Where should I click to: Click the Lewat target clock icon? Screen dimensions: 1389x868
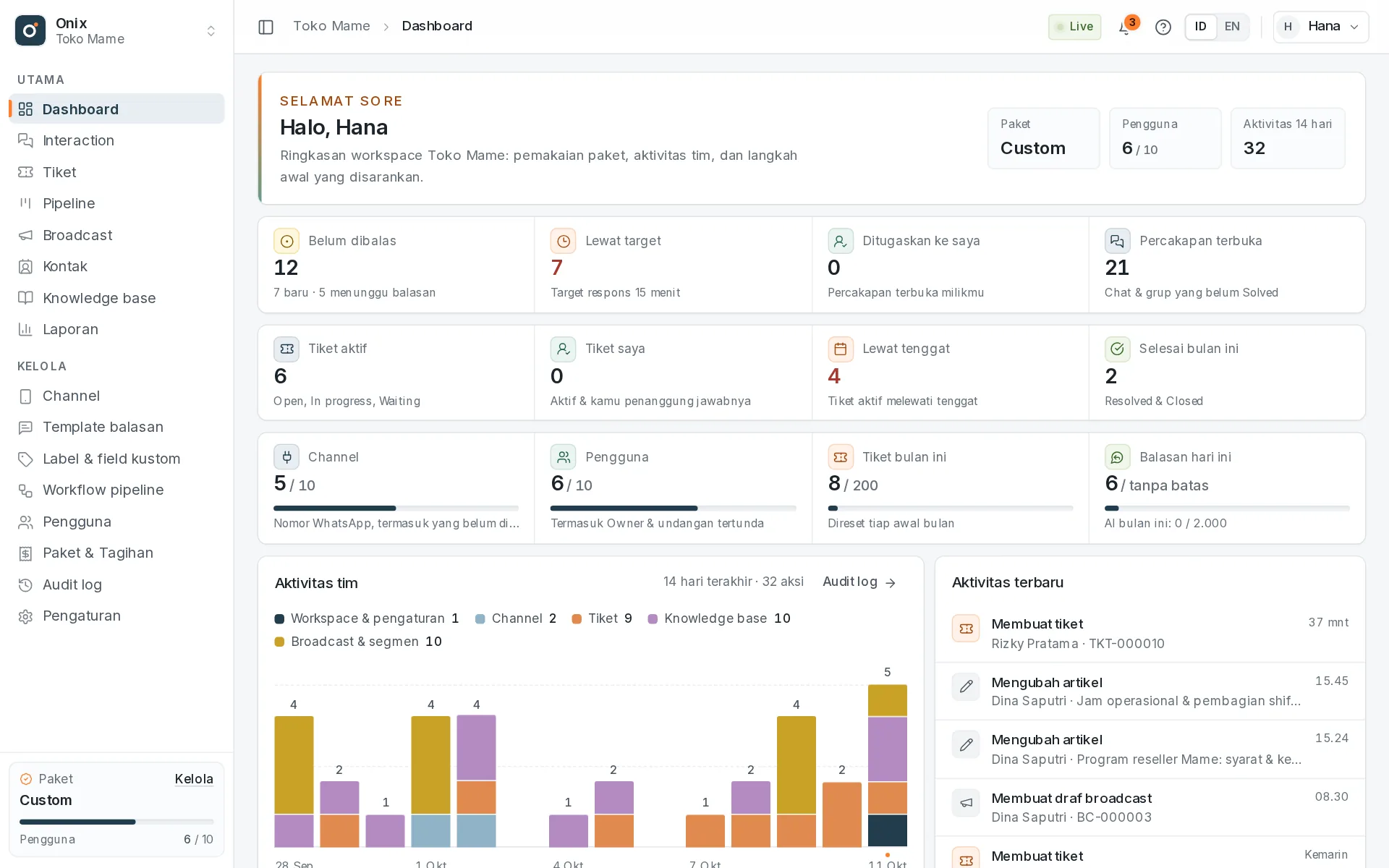tap(564, 241)
